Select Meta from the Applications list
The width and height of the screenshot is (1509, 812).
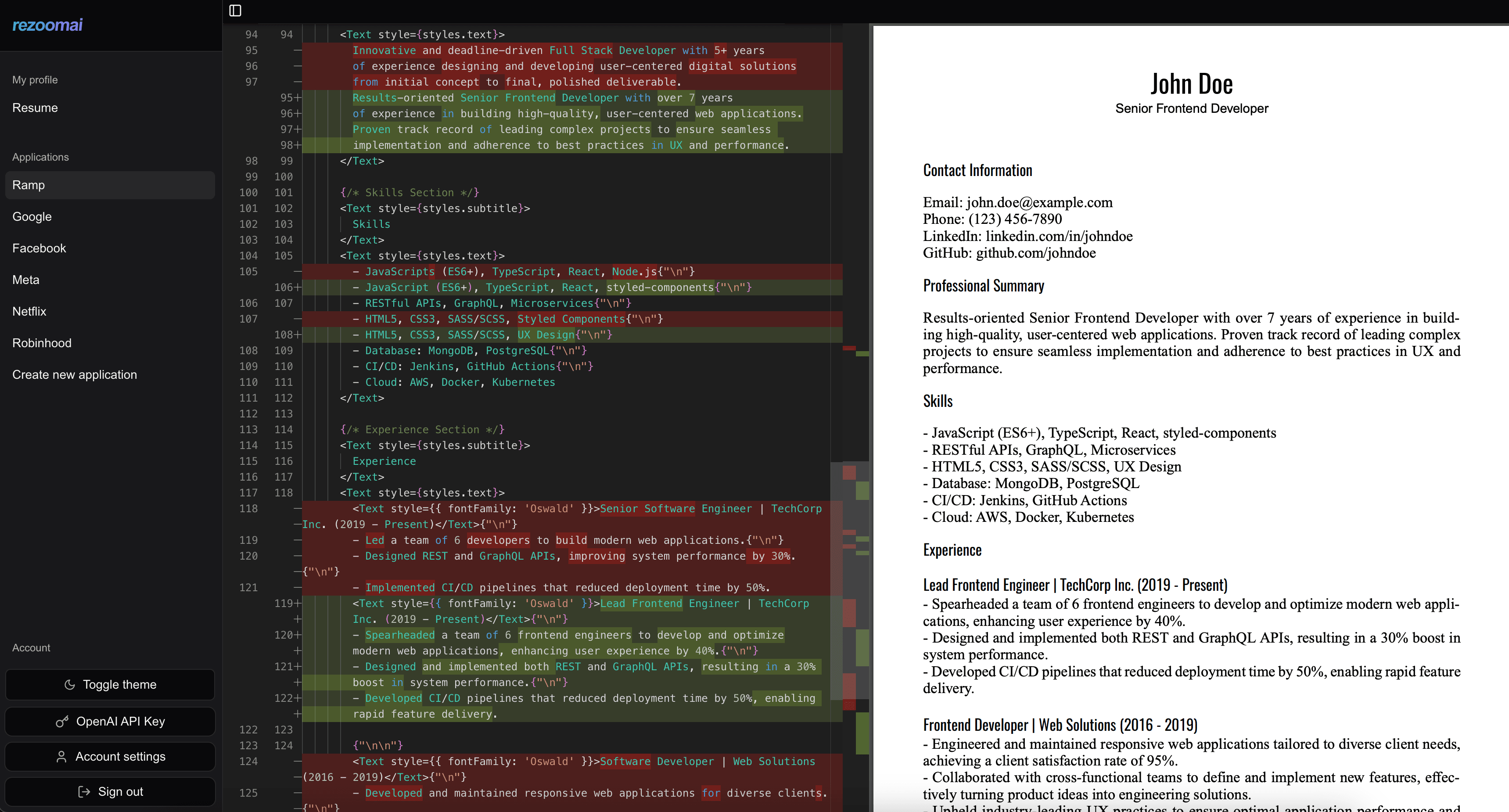(26, 280)
